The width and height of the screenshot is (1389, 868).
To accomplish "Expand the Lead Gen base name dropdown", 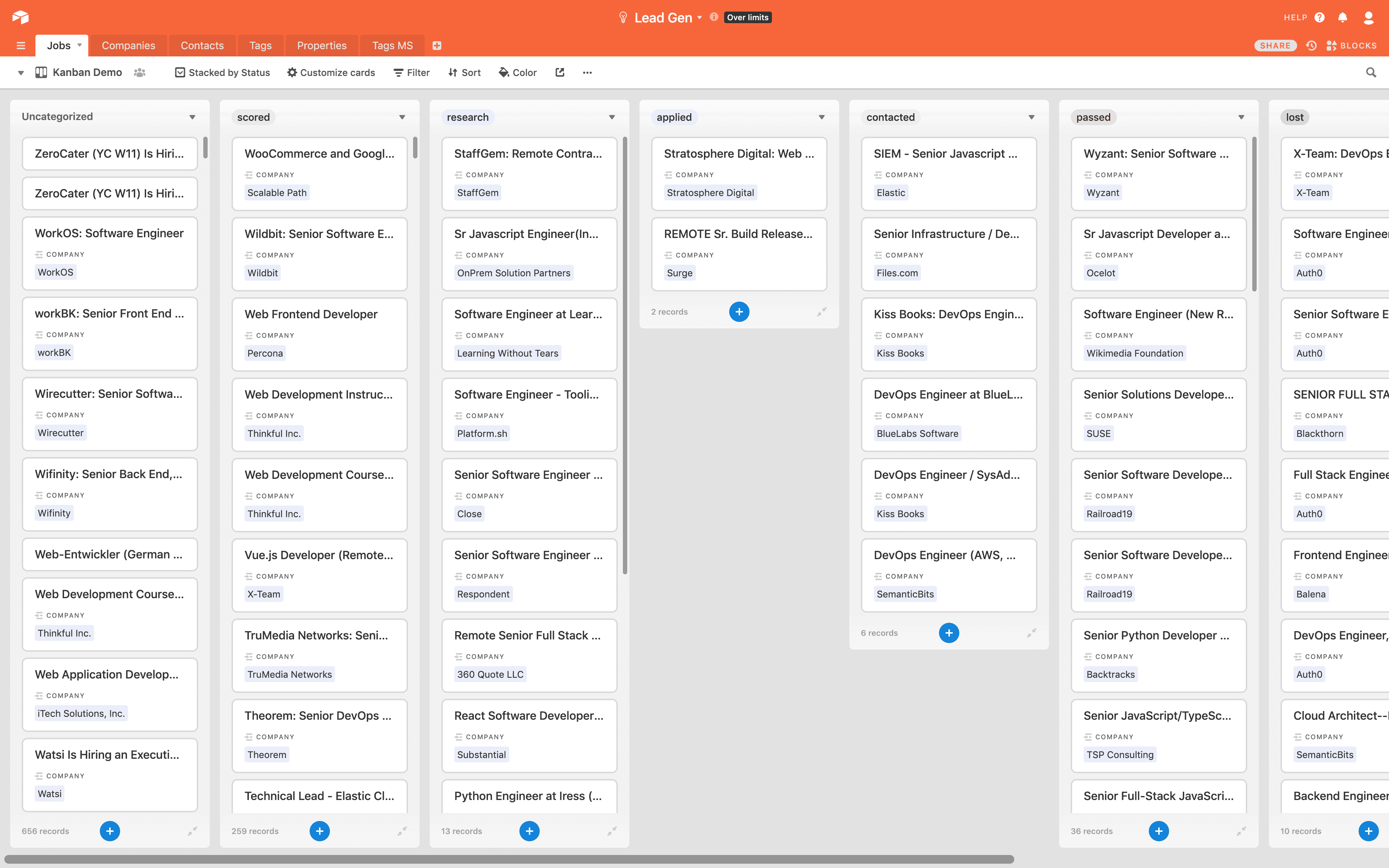I will [x=700, y=18].
